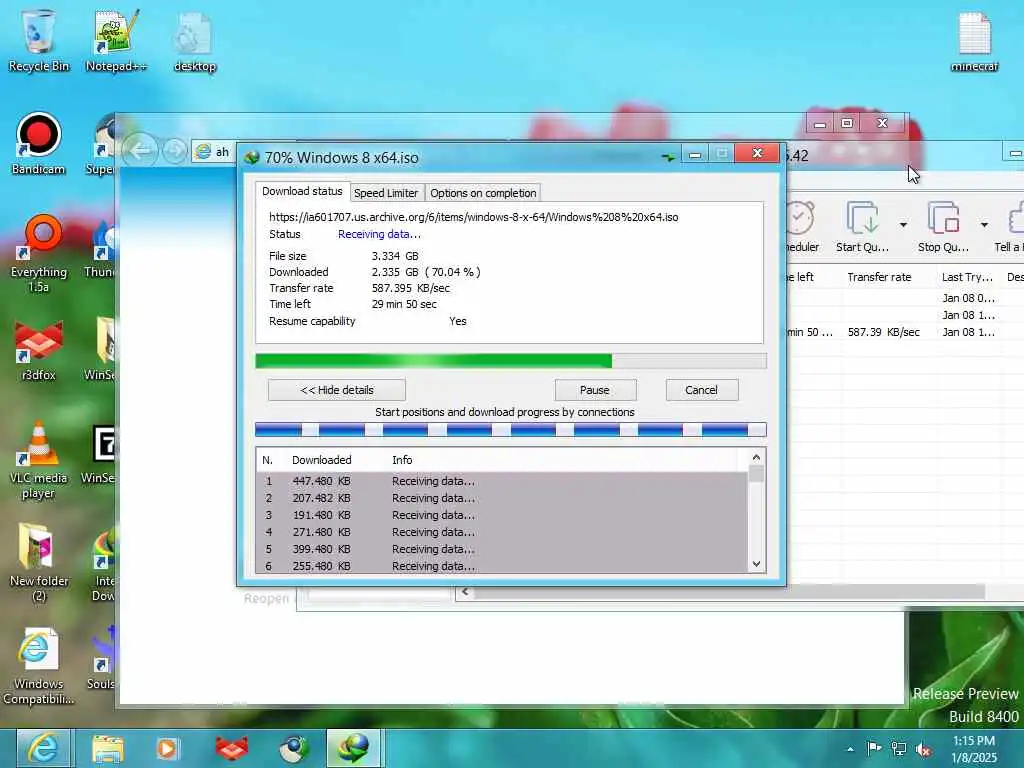Open the New folder (2) icon
The image size is (1024, 768).
38,563
